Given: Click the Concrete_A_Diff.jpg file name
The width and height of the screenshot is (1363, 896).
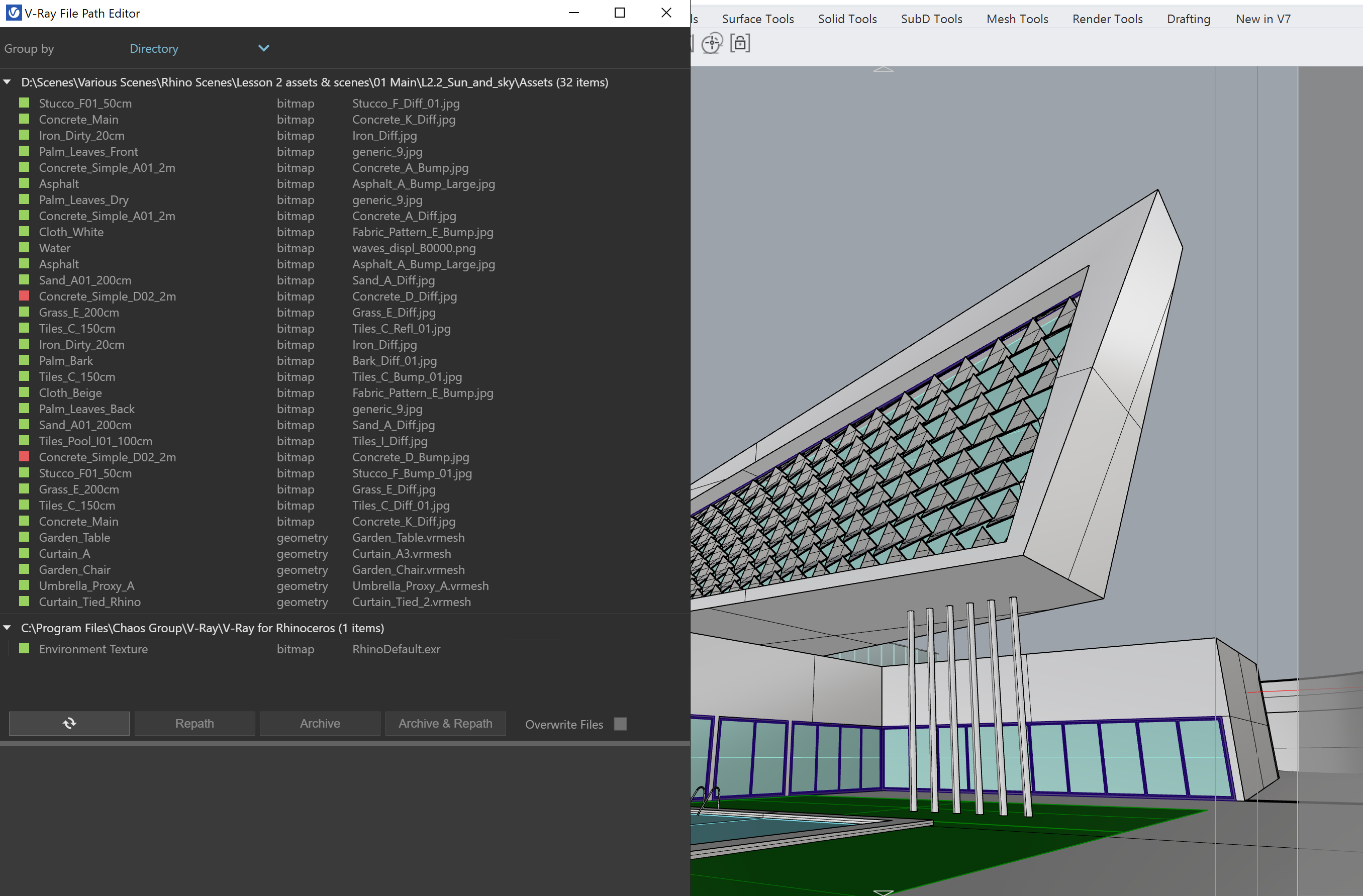Looking at the screenshot, I should coord(404,216).
